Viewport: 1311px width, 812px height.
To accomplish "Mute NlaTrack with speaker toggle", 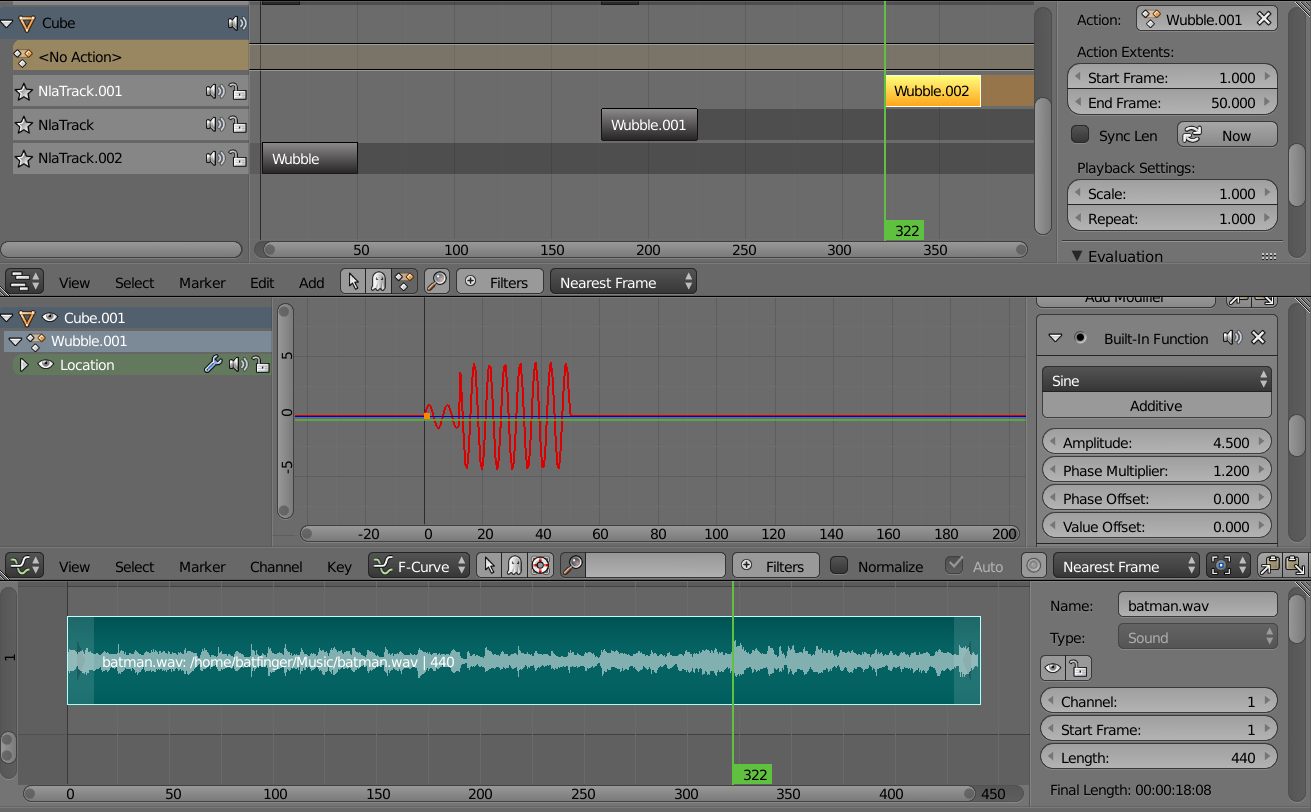I will point(215,125).
